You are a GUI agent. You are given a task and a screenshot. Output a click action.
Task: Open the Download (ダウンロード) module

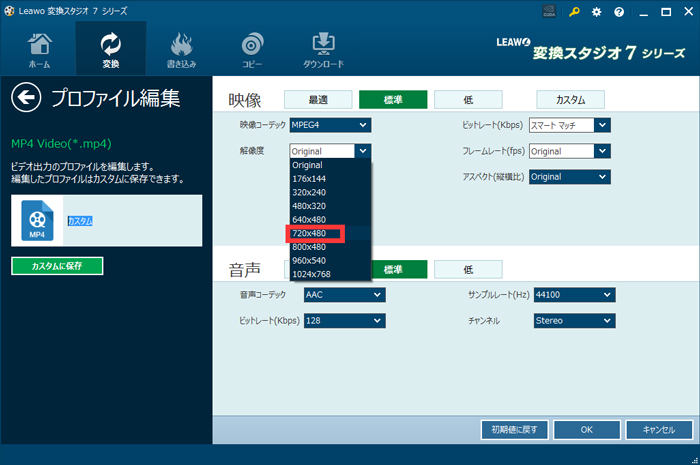(x=323, y=50)
